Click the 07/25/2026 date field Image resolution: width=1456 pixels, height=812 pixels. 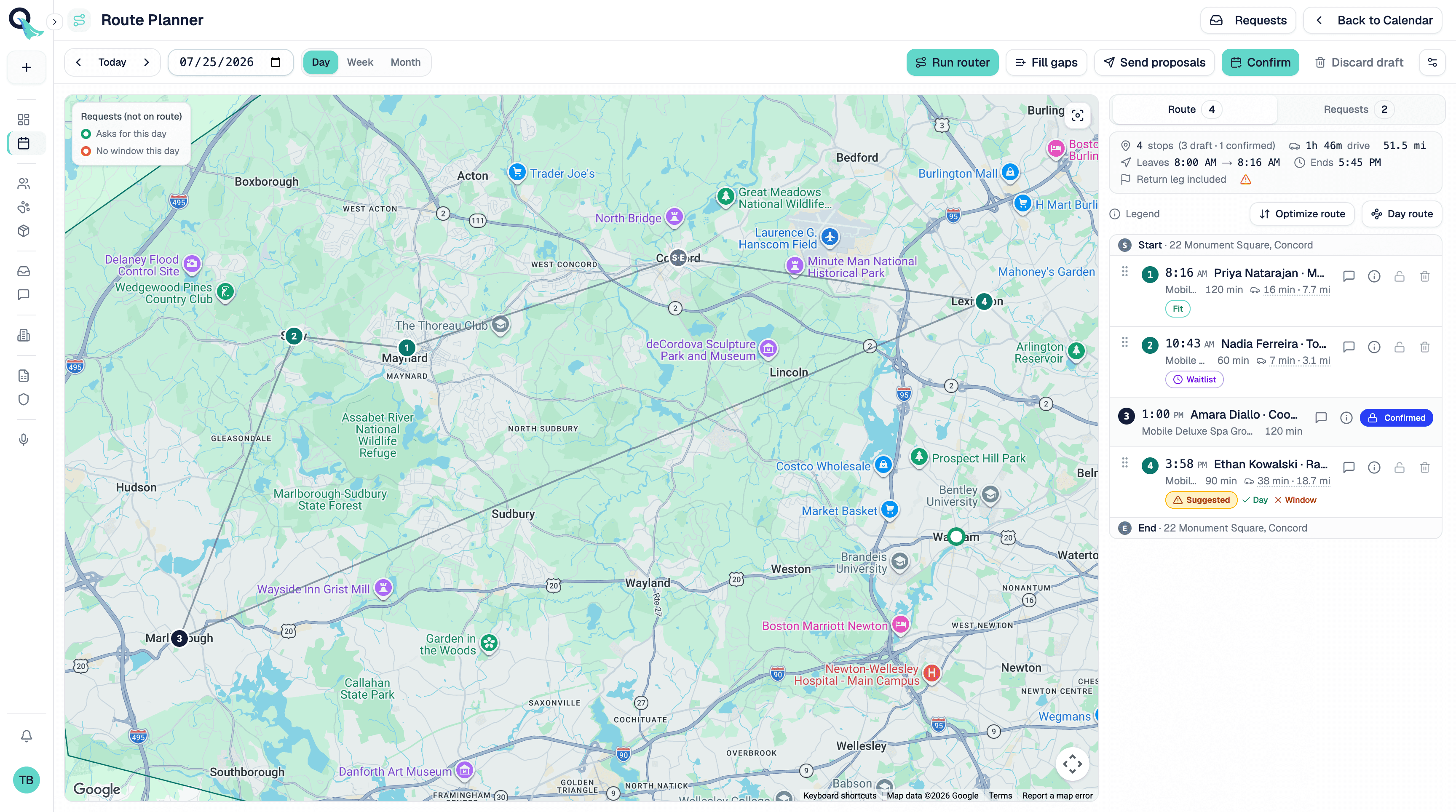(x=230, y=62)
